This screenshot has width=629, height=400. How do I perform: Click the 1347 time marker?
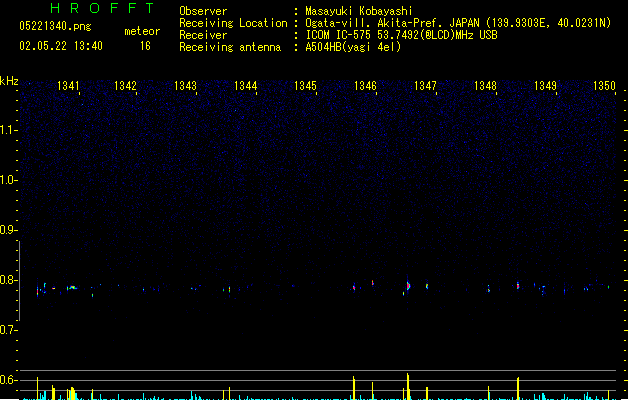425,86
